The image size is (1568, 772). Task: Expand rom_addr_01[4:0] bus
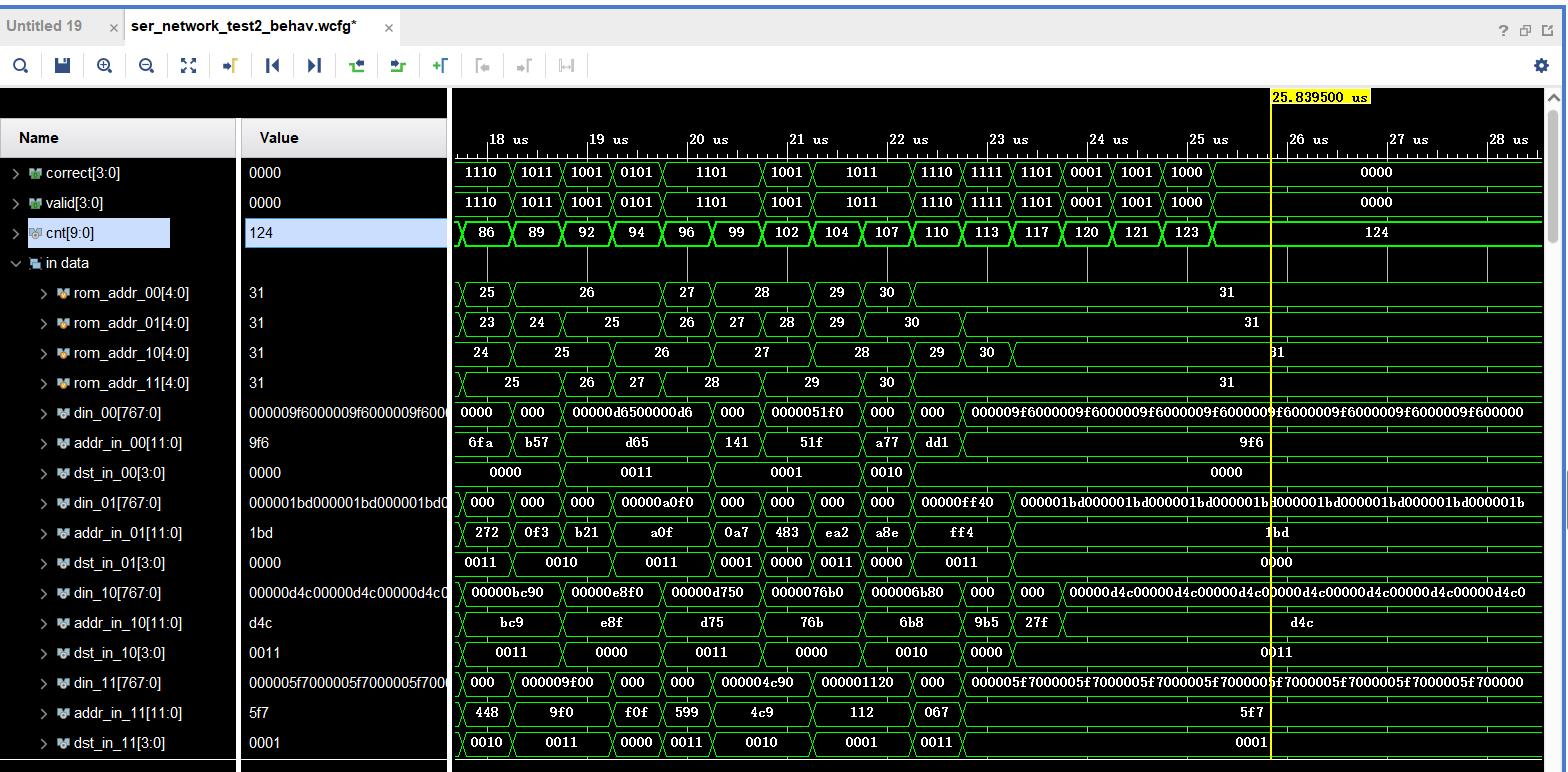pos(44,323)
